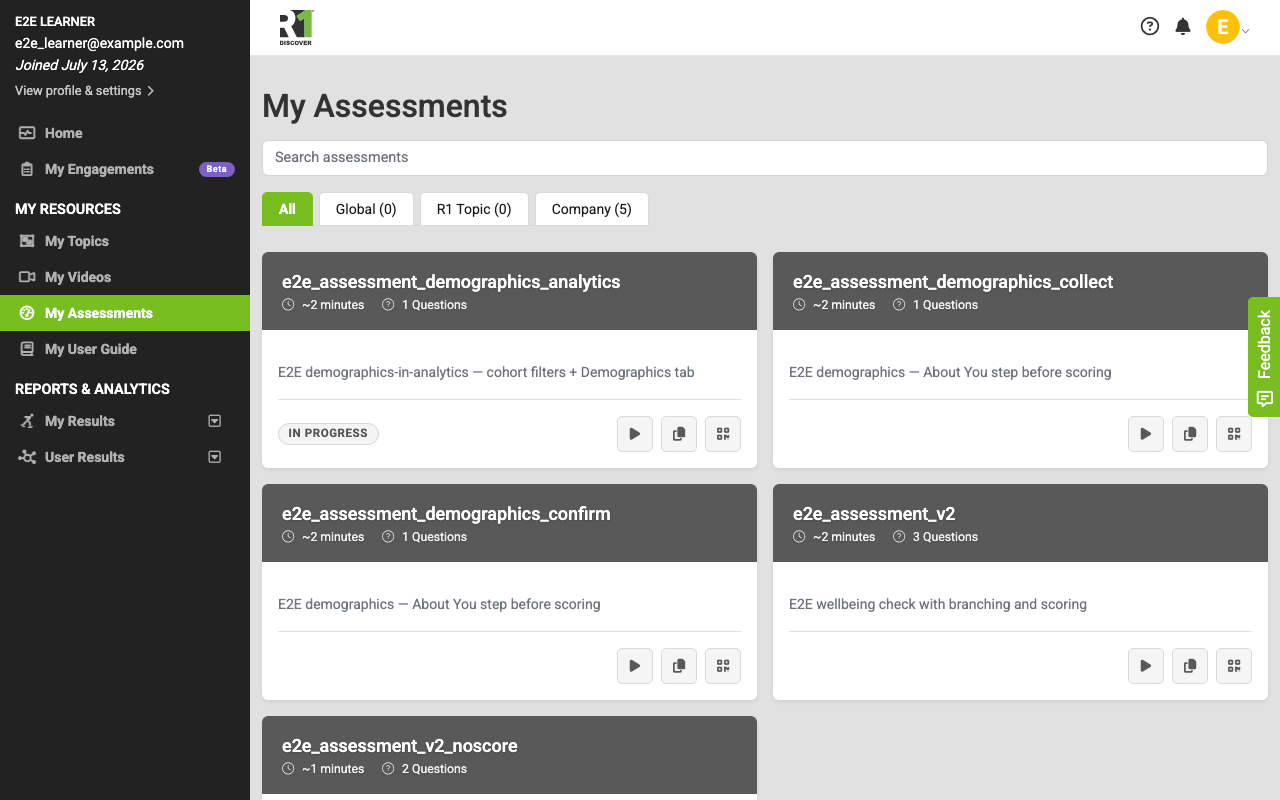
Task: Open My Topics in sidebar
Action: click(x=125, y=241)
